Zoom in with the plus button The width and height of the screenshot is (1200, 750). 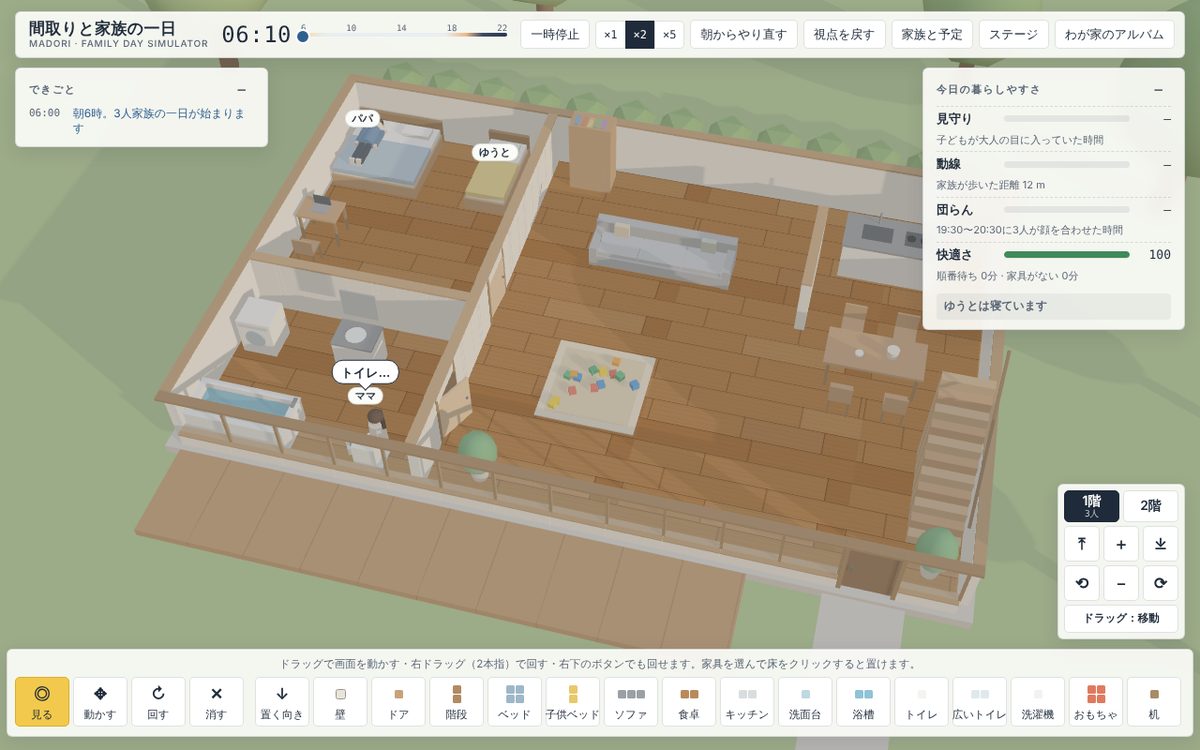coord(1121,544)
